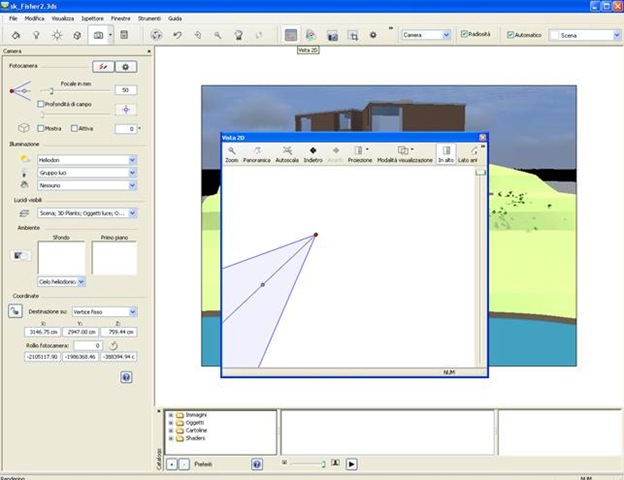Click the blue help icon in Camera panel

point(126,377)
